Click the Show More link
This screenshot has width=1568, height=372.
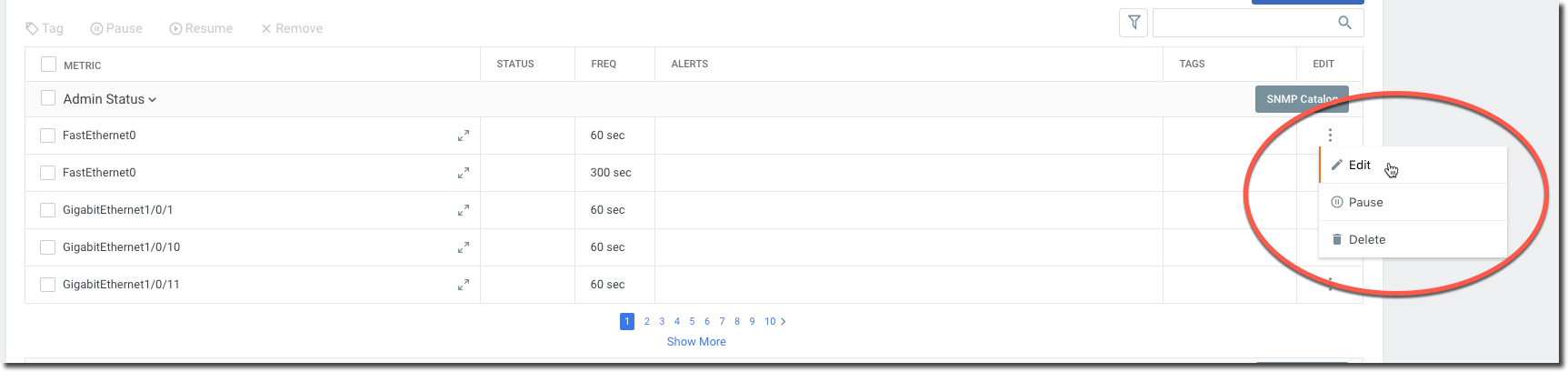point(696,342)
